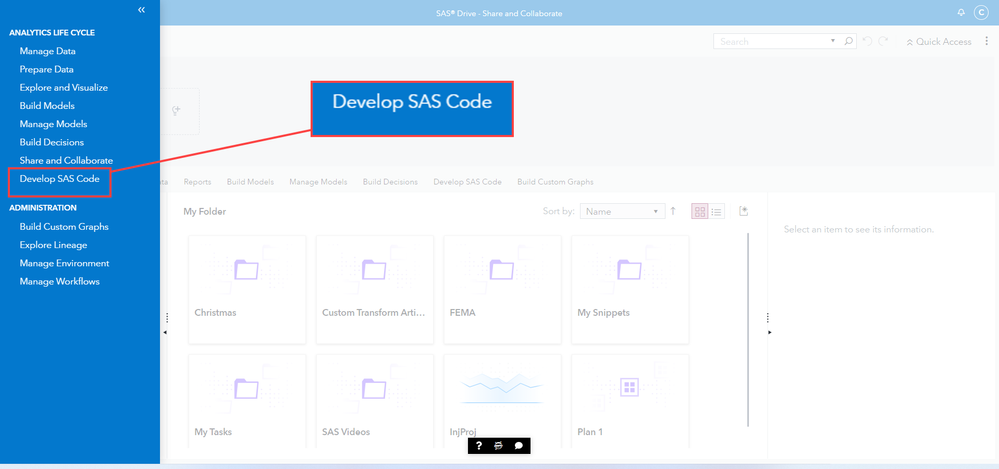Click the content area vertical scrollbar
The height and width of the screenshot is (469, 999).
748,329
